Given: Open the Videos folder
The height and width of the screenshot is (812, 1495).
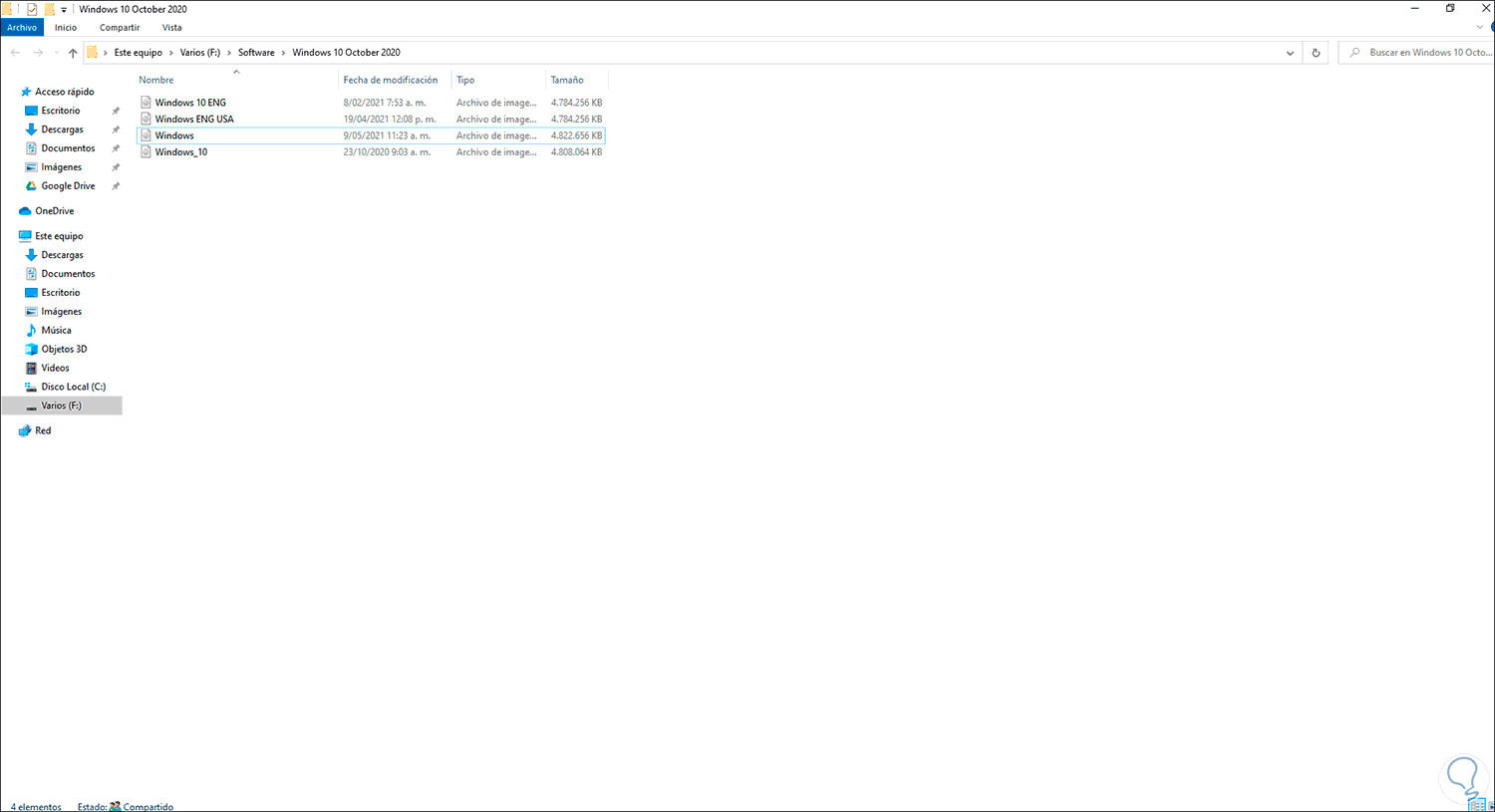Looking at the screenshot, I should (x=55, y=369).
